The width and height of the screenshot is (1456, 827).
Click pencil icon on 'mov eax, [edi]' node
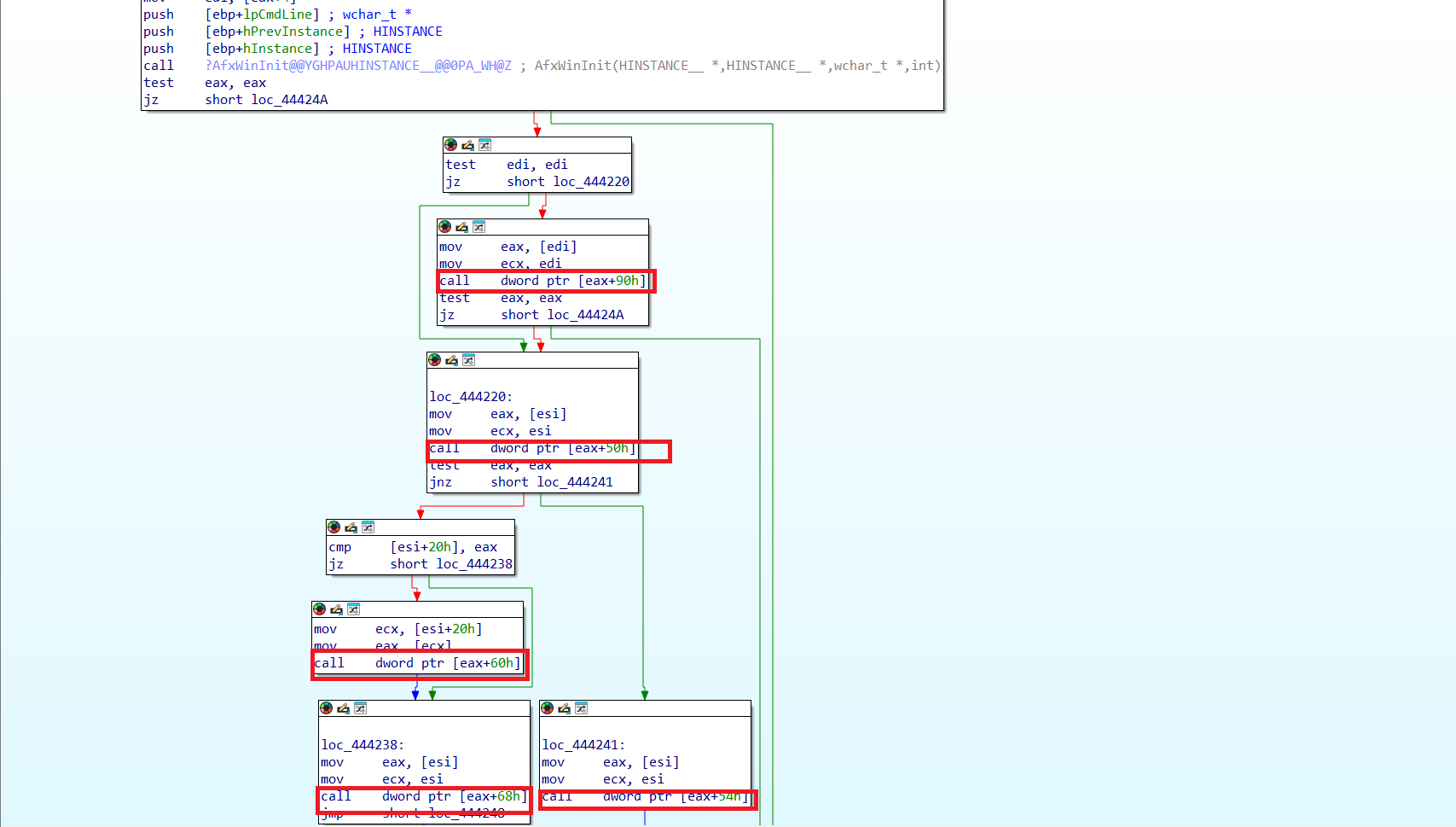pyautogui.click(x=461, y=227)
